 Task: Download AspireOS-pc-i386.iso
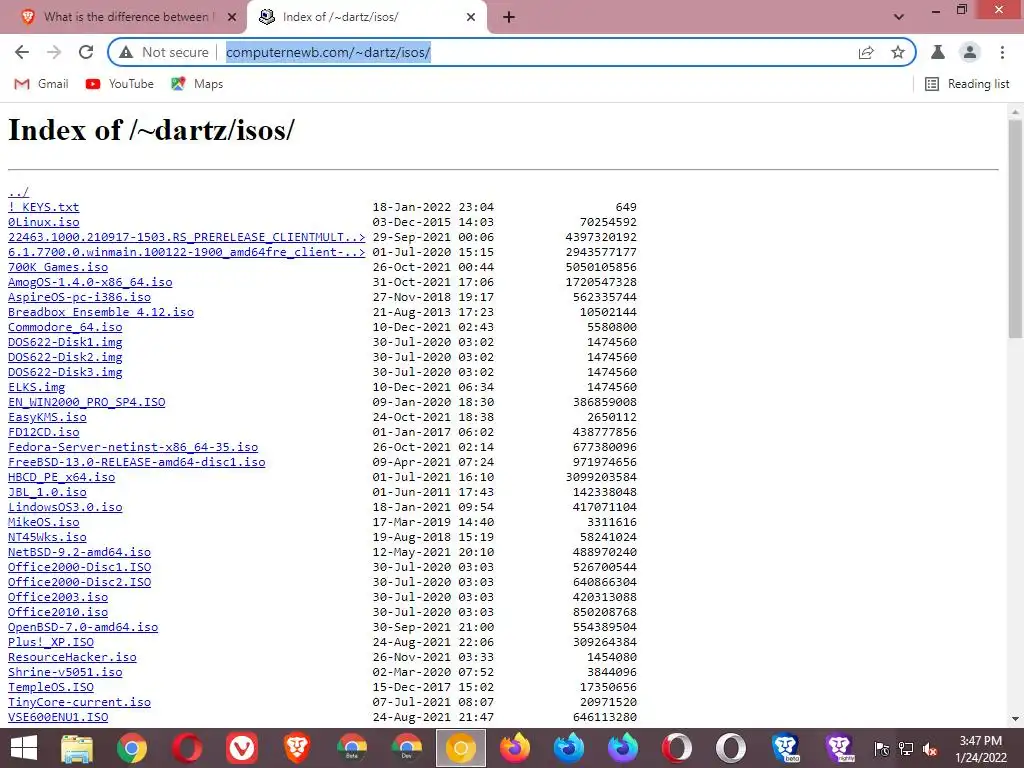click(79, 297)
